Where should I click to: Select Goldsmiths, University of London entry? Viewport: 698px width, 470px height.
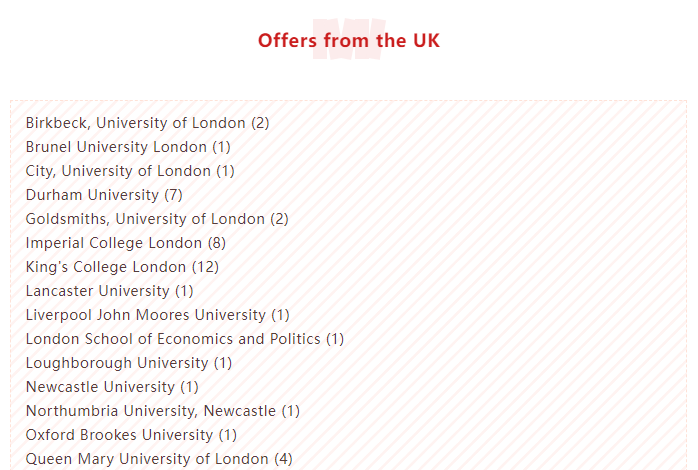point(157,219)
